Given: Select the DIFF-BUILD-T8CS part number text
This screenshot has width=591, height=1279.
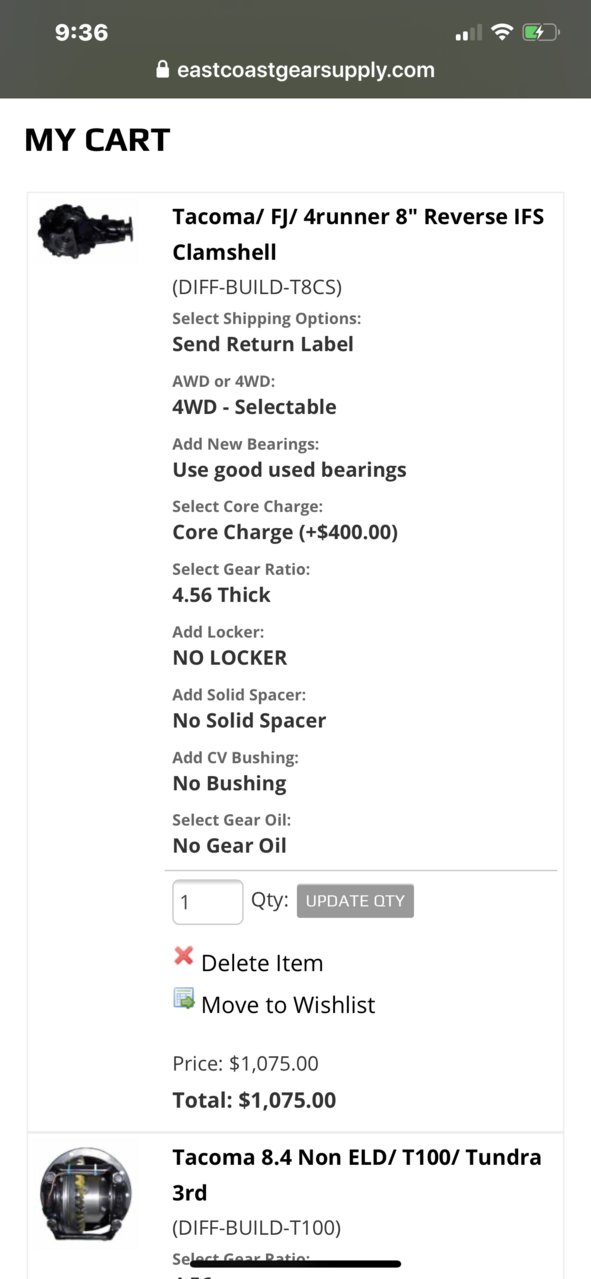Looking at the screenshot, I should tap(257, 288).
